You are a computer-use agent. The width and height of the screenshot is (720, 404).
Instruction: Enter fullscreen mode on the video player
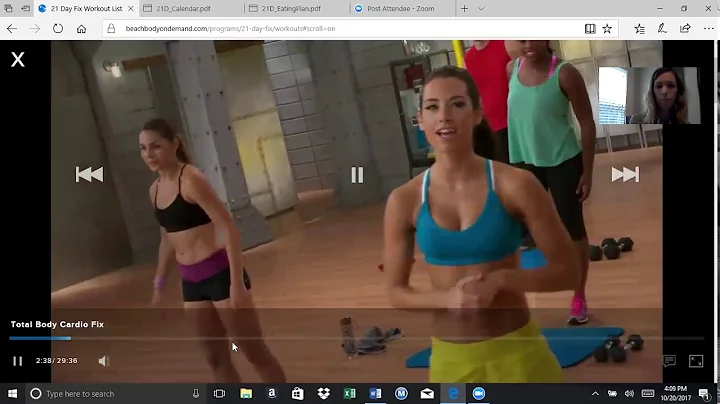696,361
